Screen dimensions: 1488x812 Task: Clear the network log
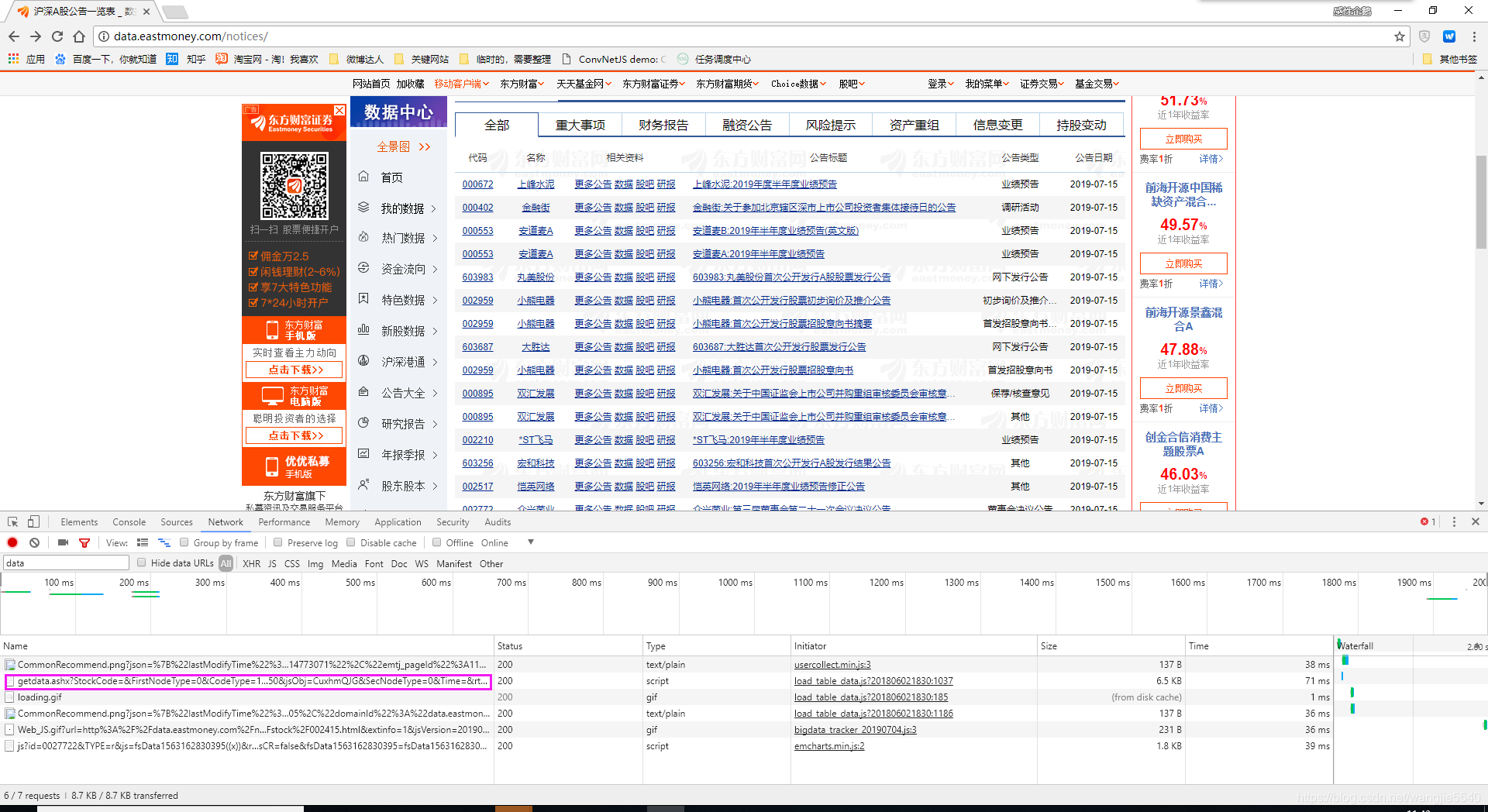tap(34, 542)
